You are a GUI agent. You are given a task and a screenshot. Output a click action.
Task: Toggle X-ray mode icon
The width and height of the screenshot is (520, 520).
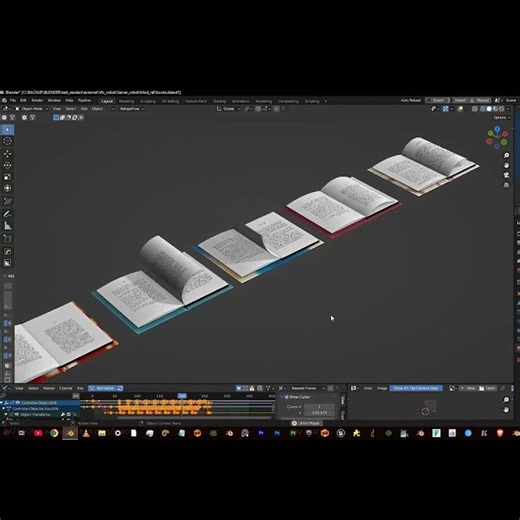pos(475,109)
